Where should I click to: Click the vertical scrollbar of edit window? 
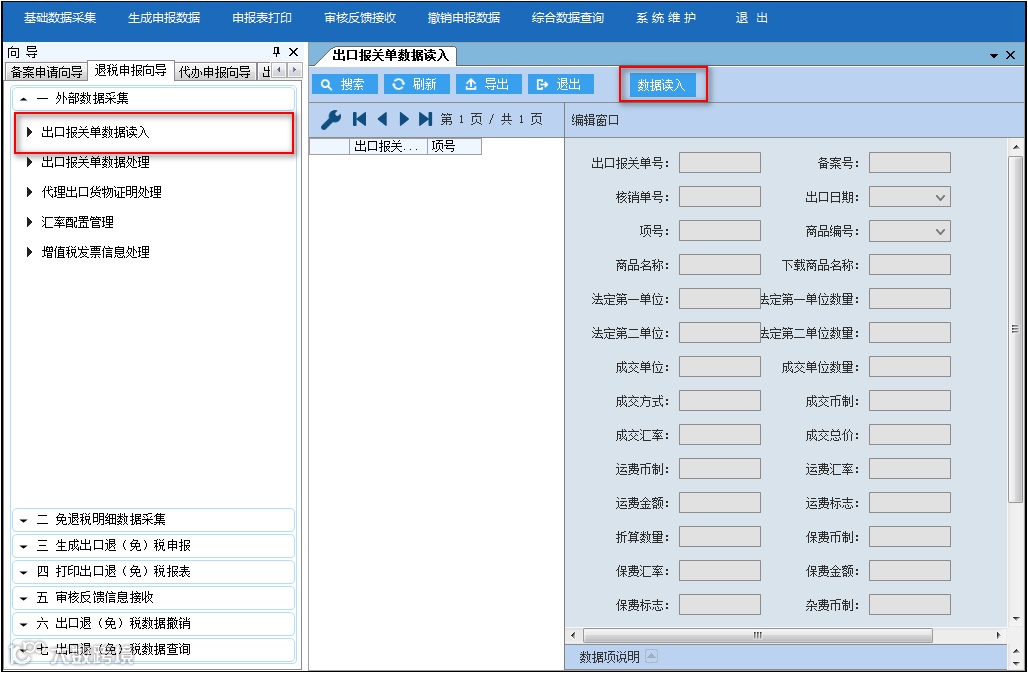pos(1016,329)
